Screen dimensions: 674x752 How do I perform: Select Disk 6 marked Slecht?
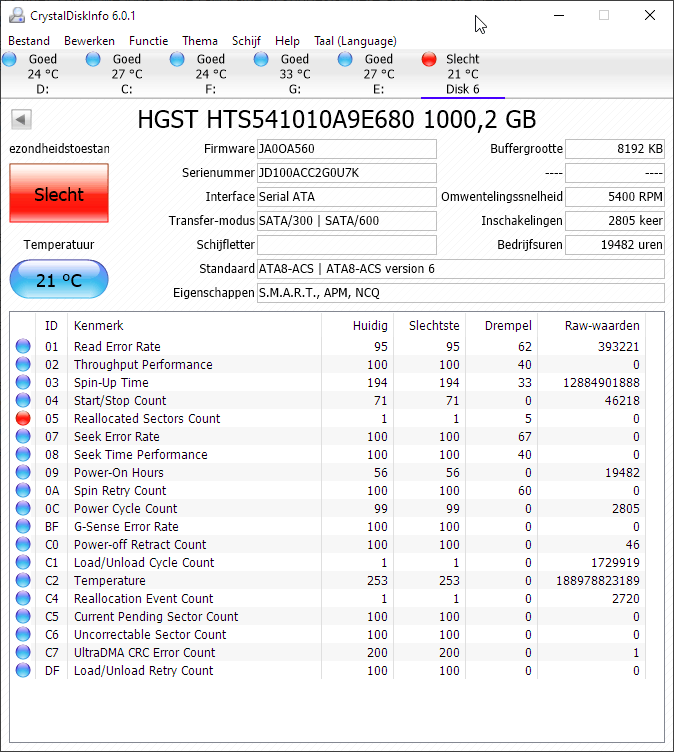point(462,74)
